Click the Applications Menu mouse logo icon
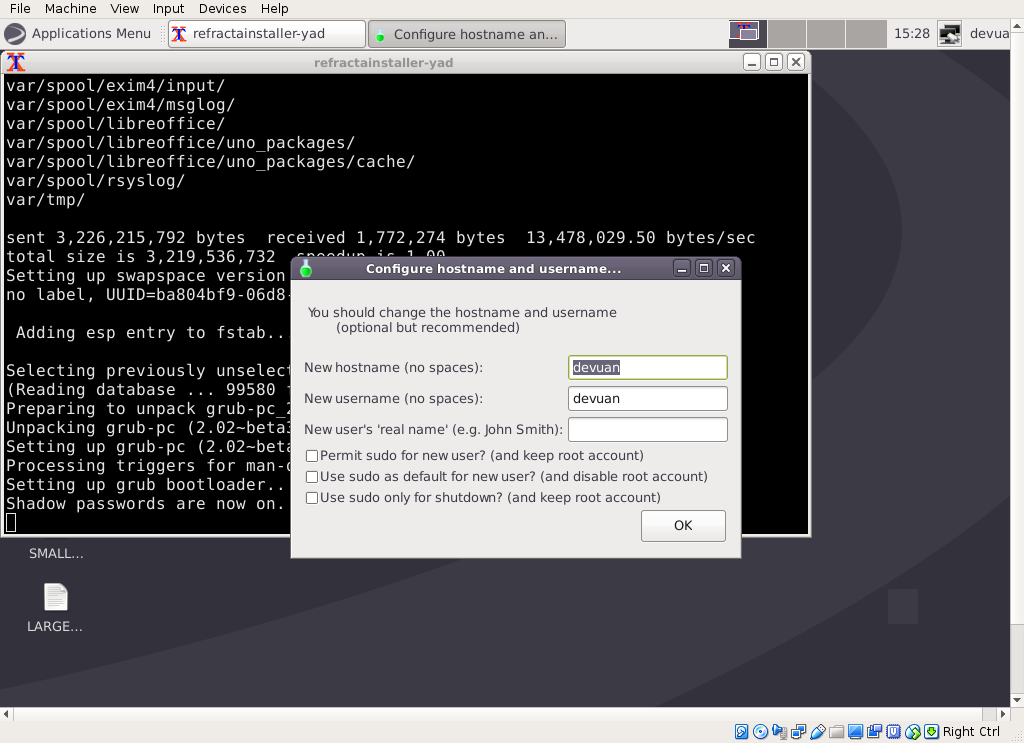1024x743 pixels. pyautogui.click(x=14, y=33)
